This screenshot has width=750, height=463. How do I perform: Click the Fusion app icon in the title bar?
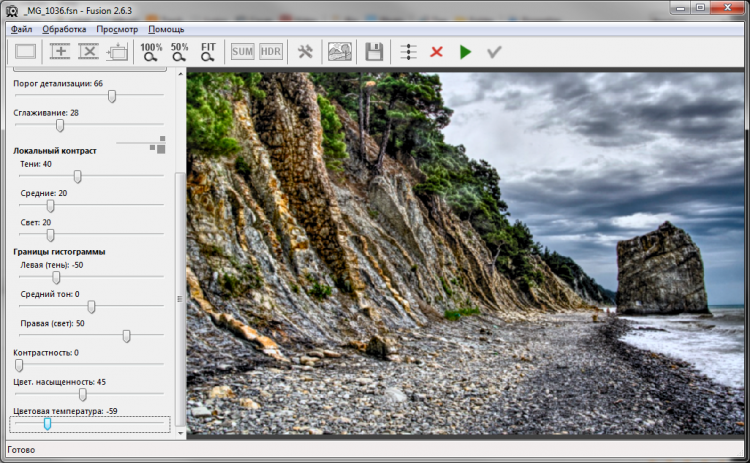11,11
